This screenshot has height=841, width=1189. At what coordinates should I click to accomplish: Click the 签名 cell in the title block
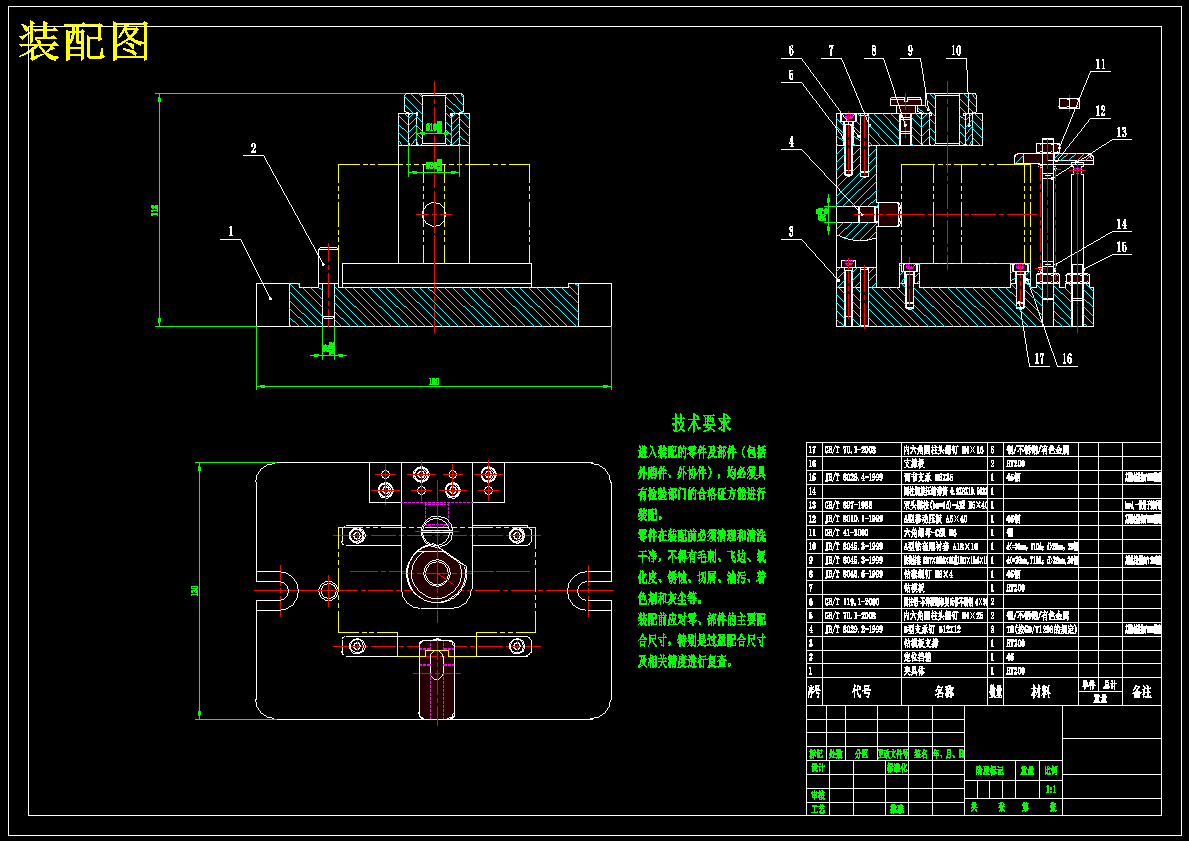pyautogui.click(x=921, y=755)
